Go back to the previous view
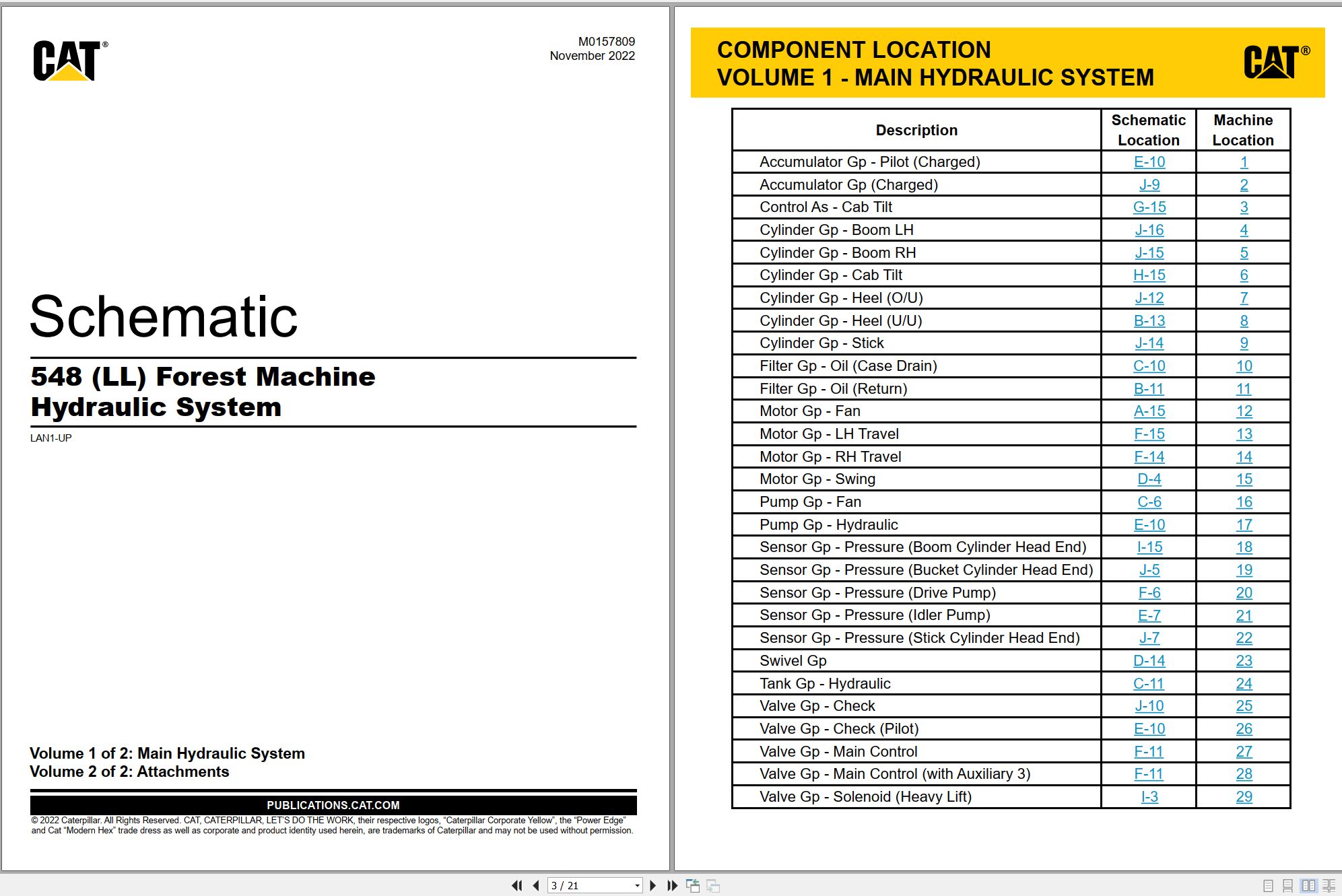This screenshot has width=1342, height=896. pyautogui.click(x=692, y=885)
